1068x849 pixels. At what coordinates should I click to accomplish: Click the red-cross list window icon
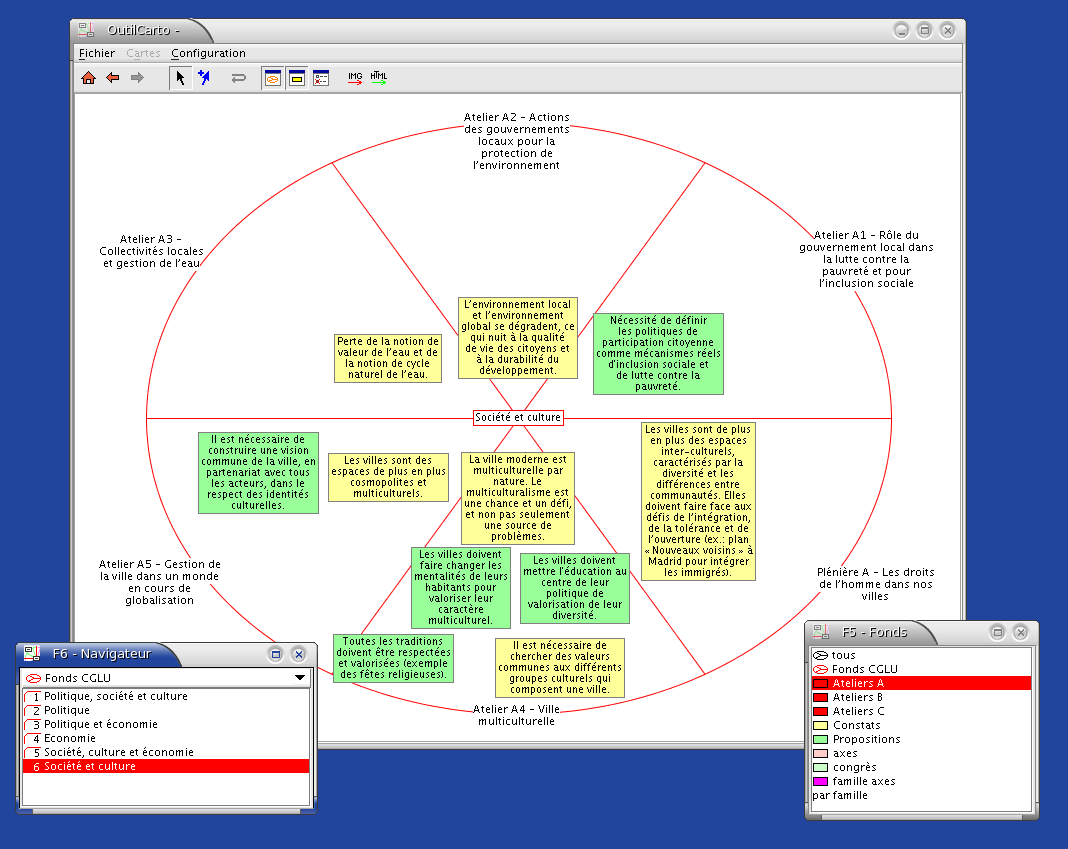321,78
